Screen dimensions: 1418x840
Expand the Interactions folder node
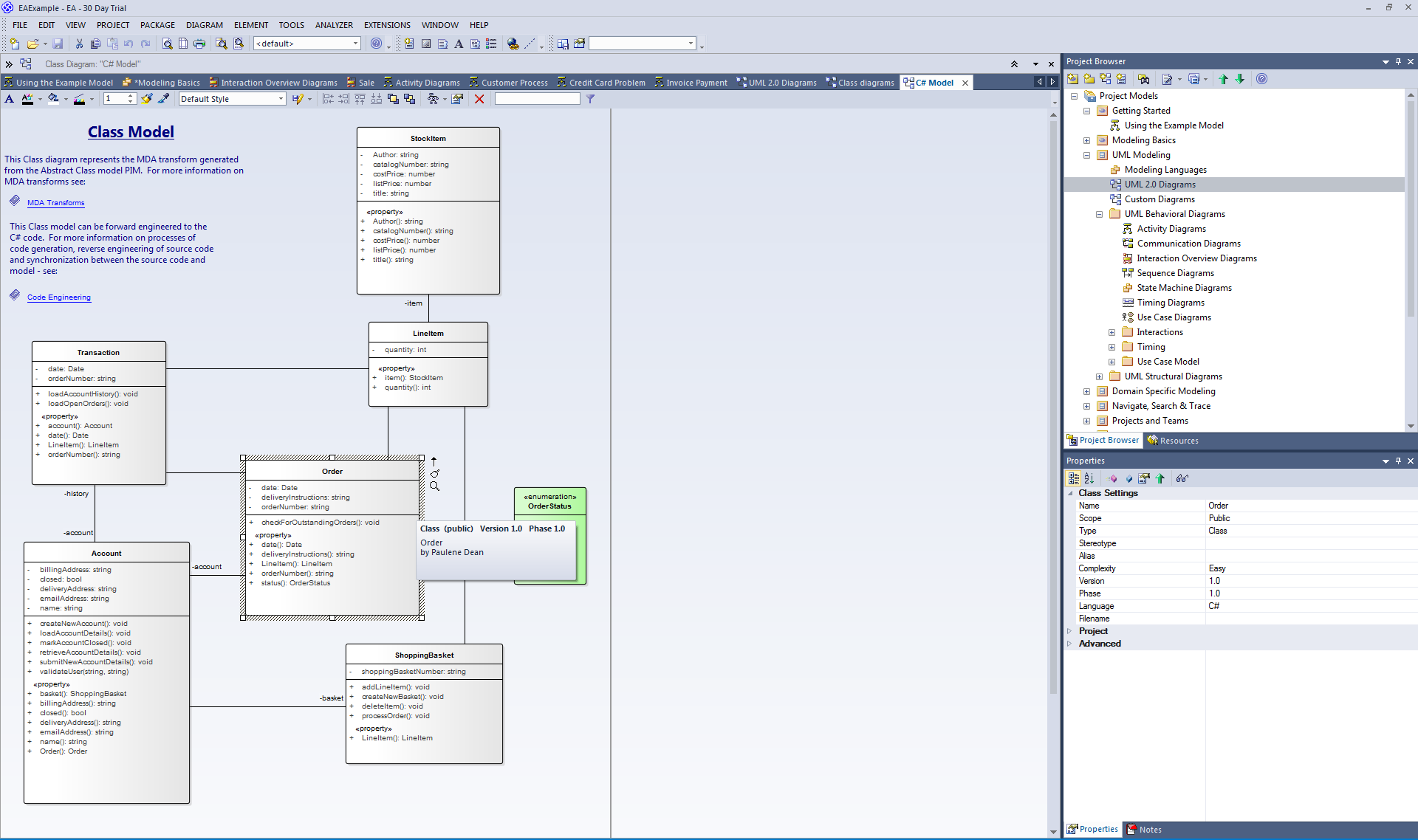click(1112, 332)
